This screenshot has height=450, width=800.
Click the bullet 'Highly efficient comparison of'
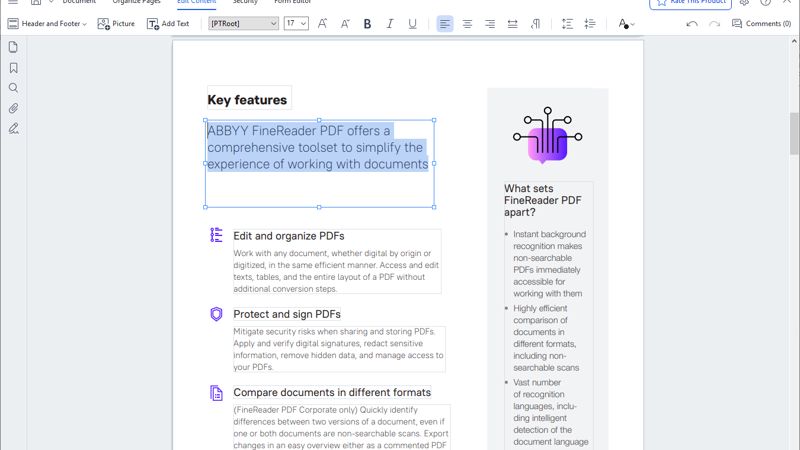coord(546,338)
